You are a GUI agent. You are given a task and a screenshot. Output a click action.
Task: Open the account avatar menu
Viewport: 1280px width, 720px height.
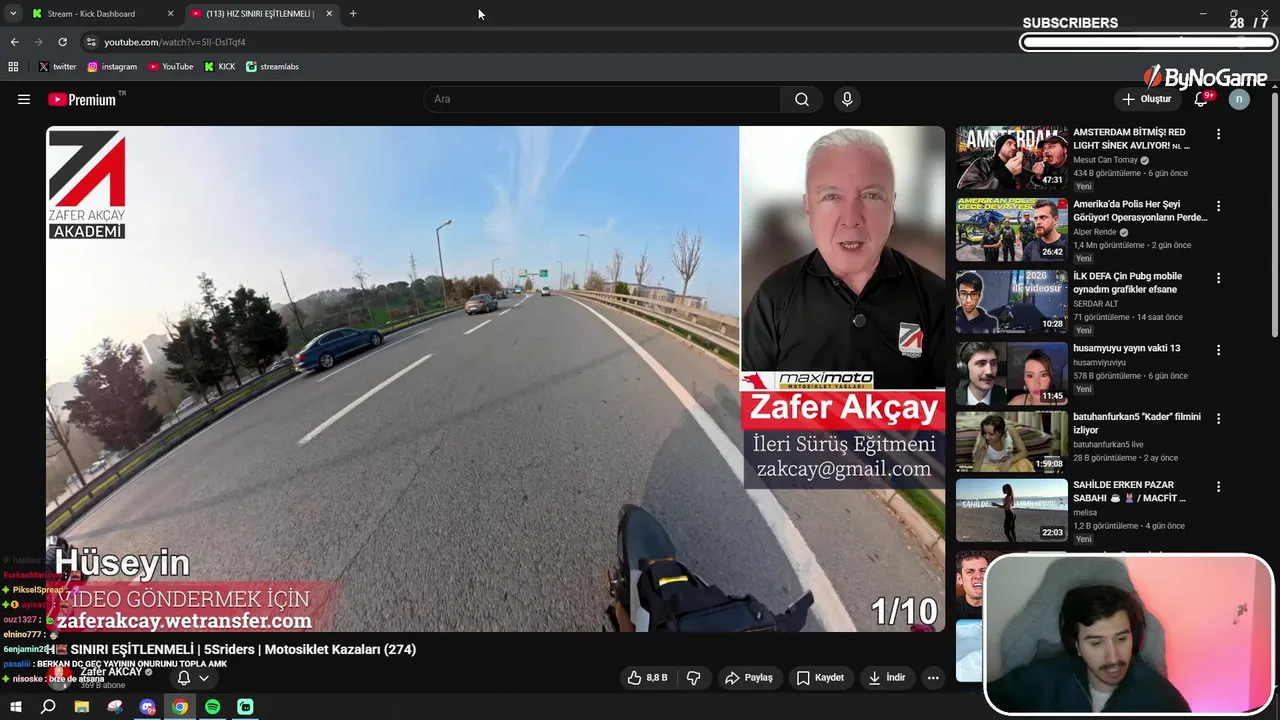coord(1239,99)
